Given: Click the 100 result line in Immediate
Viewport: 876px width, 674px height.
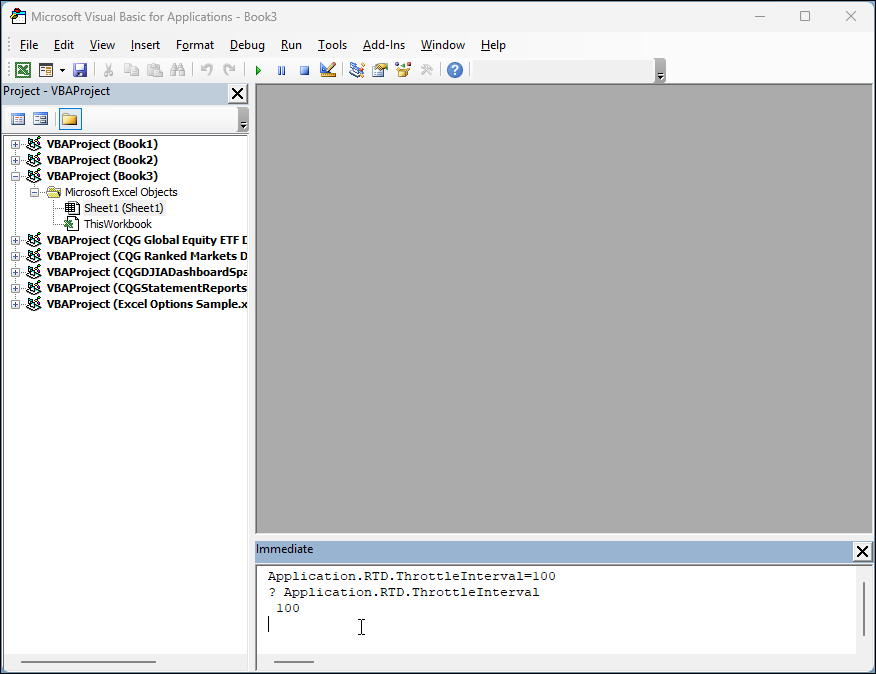Looking at the screenshot, I should [288, 608].
